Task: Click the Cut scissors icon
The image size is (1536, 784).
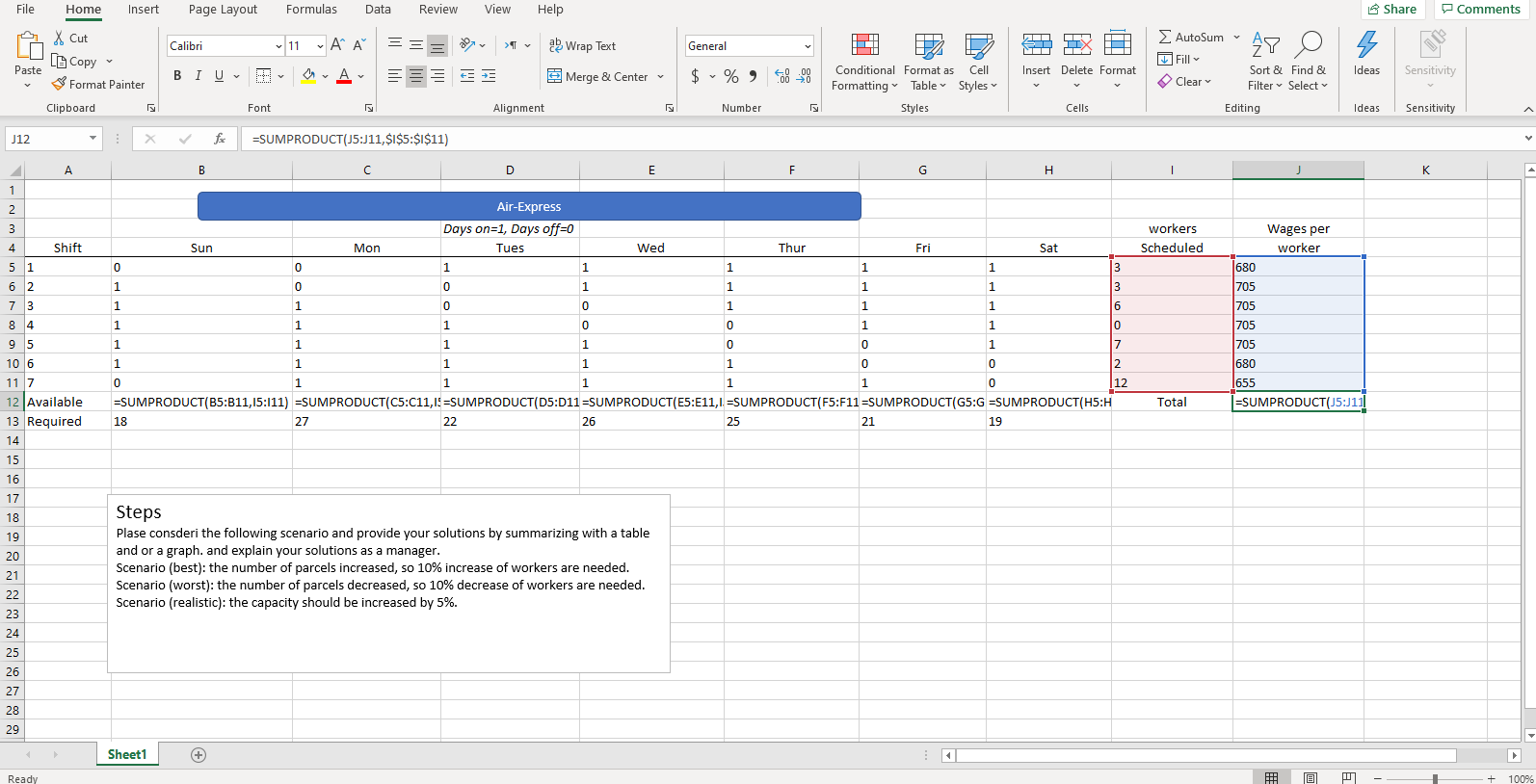Action: coord(59,38)
